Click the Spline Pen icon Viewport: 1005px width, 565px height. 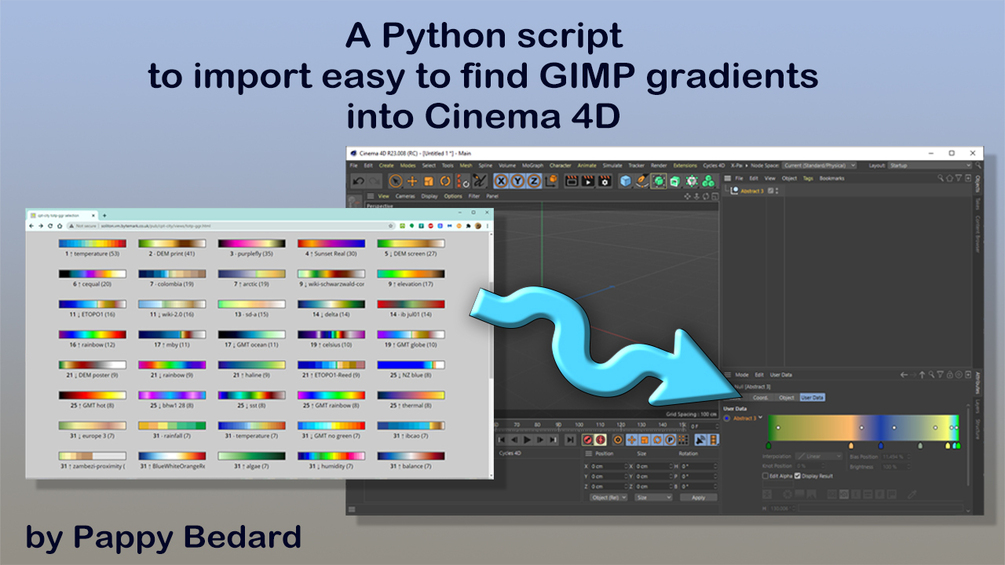[x=642, y=181]
